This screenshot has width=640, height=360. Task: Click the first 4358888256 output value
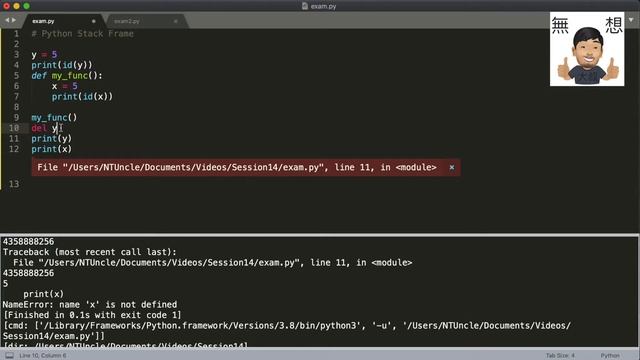point(28,242)
